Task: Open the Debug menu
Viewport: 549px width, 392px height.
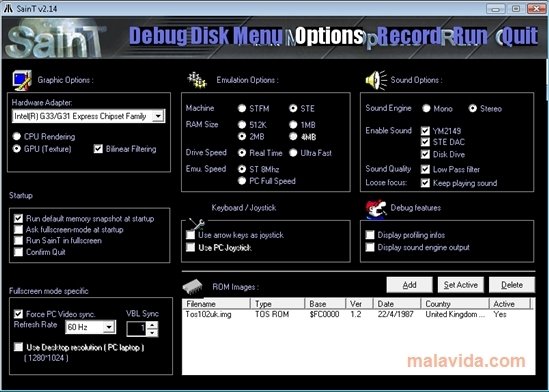Action: [x=159, y=36]
